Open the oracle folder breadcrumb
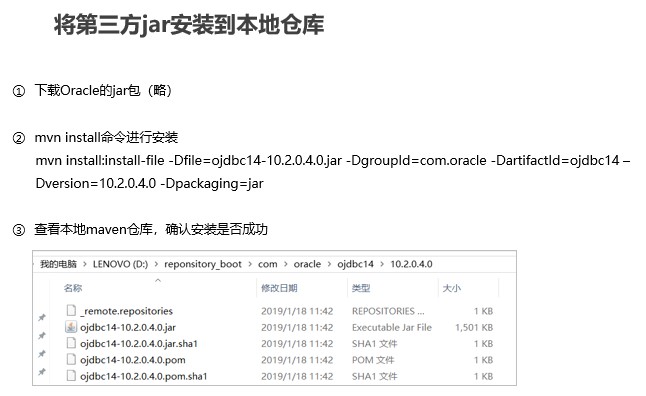 307,264
